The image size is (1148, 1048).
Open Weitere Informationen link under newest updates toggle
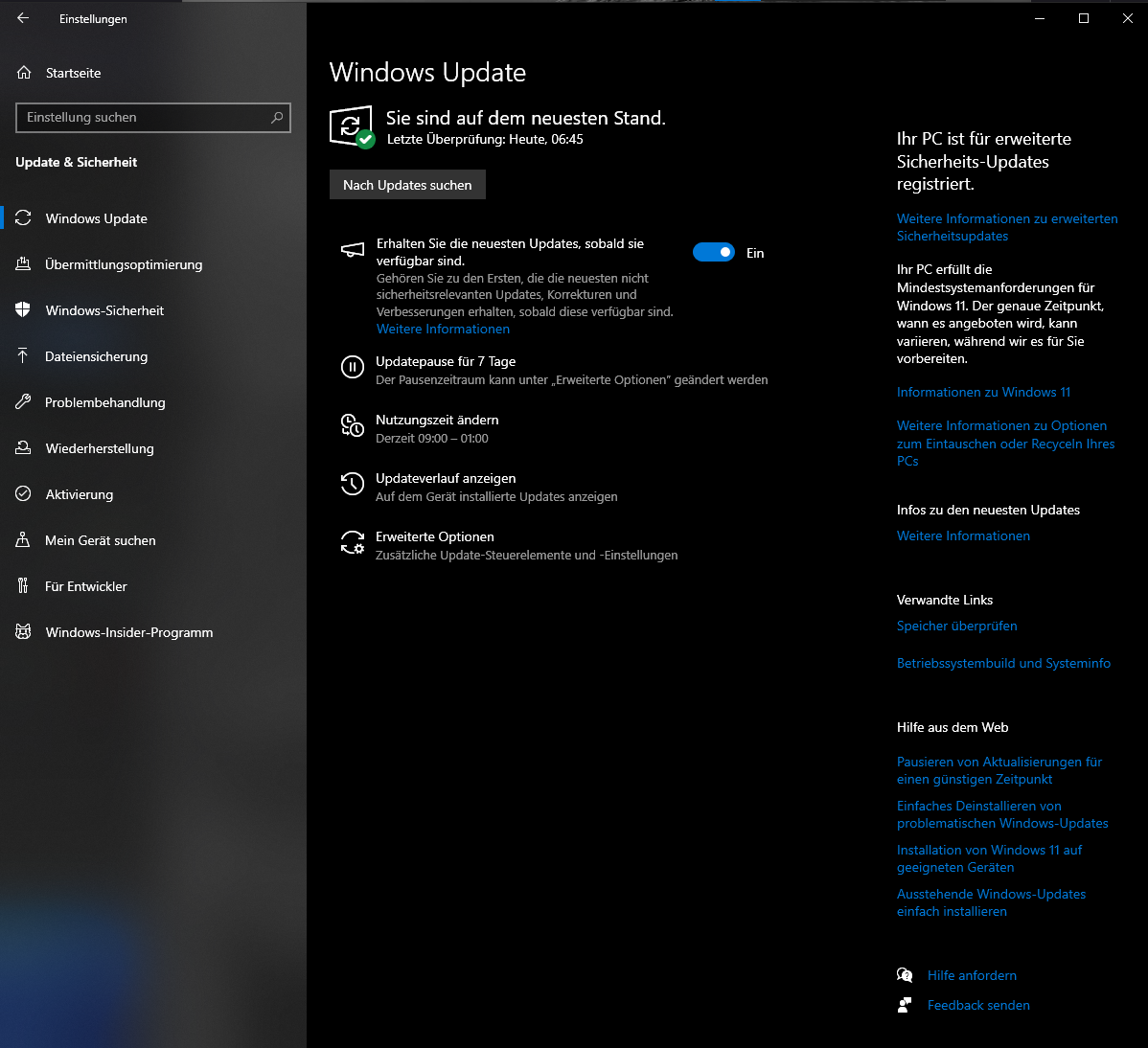pos(443,330)
